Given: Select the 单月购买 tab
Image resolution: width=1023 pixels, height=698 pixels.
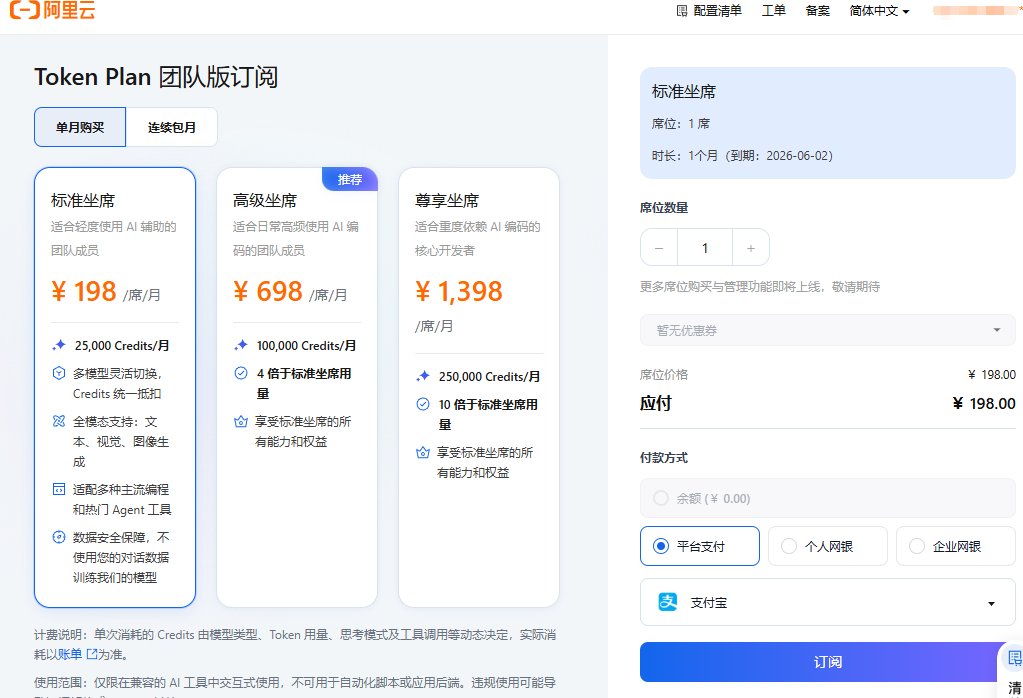Looking at the screenshot, I should pyautogui.click(x=80, y=127).
